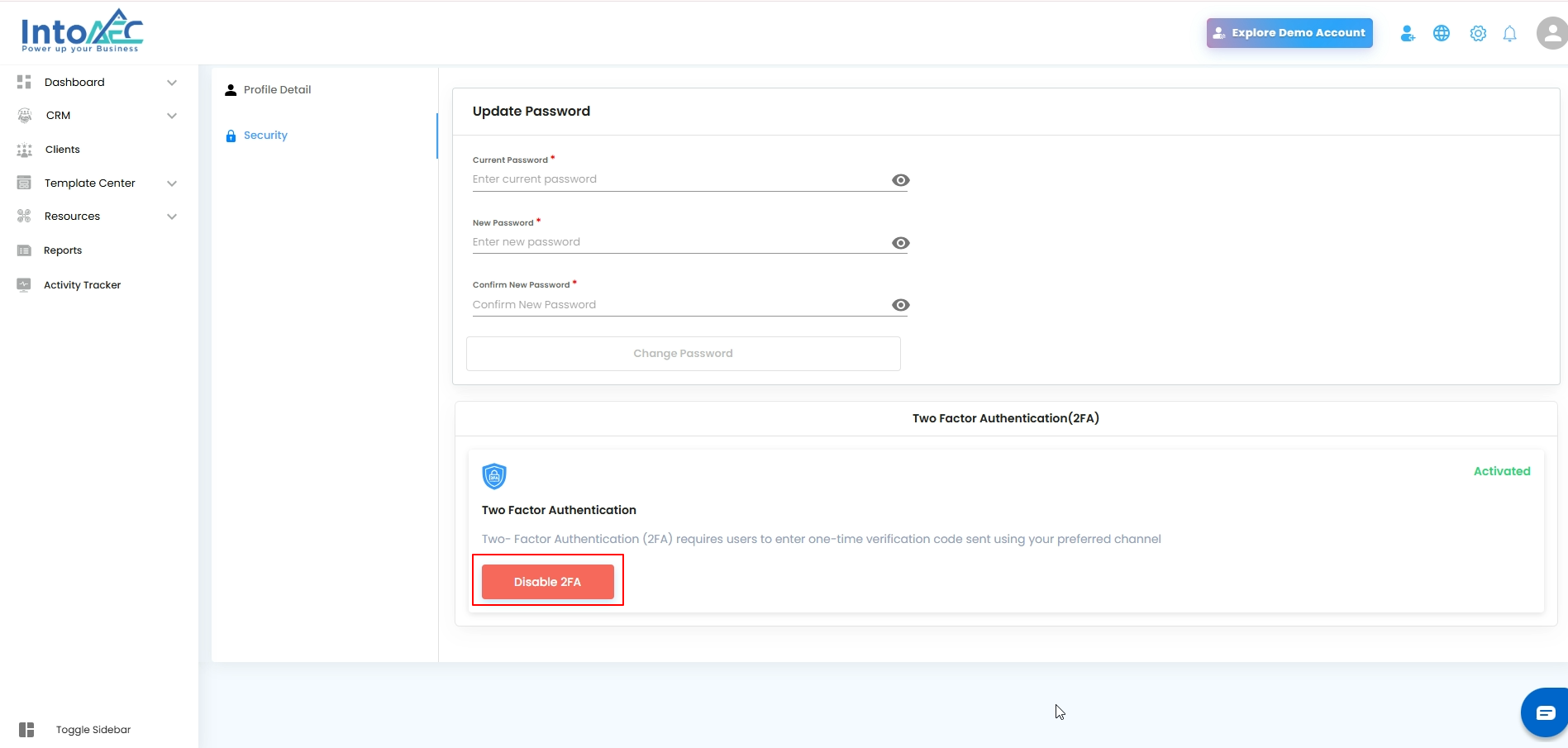The height and width of the screenshot is (748, 1568).
Task: Switch to the Profile Detail tab
Action: coord(277,90)
